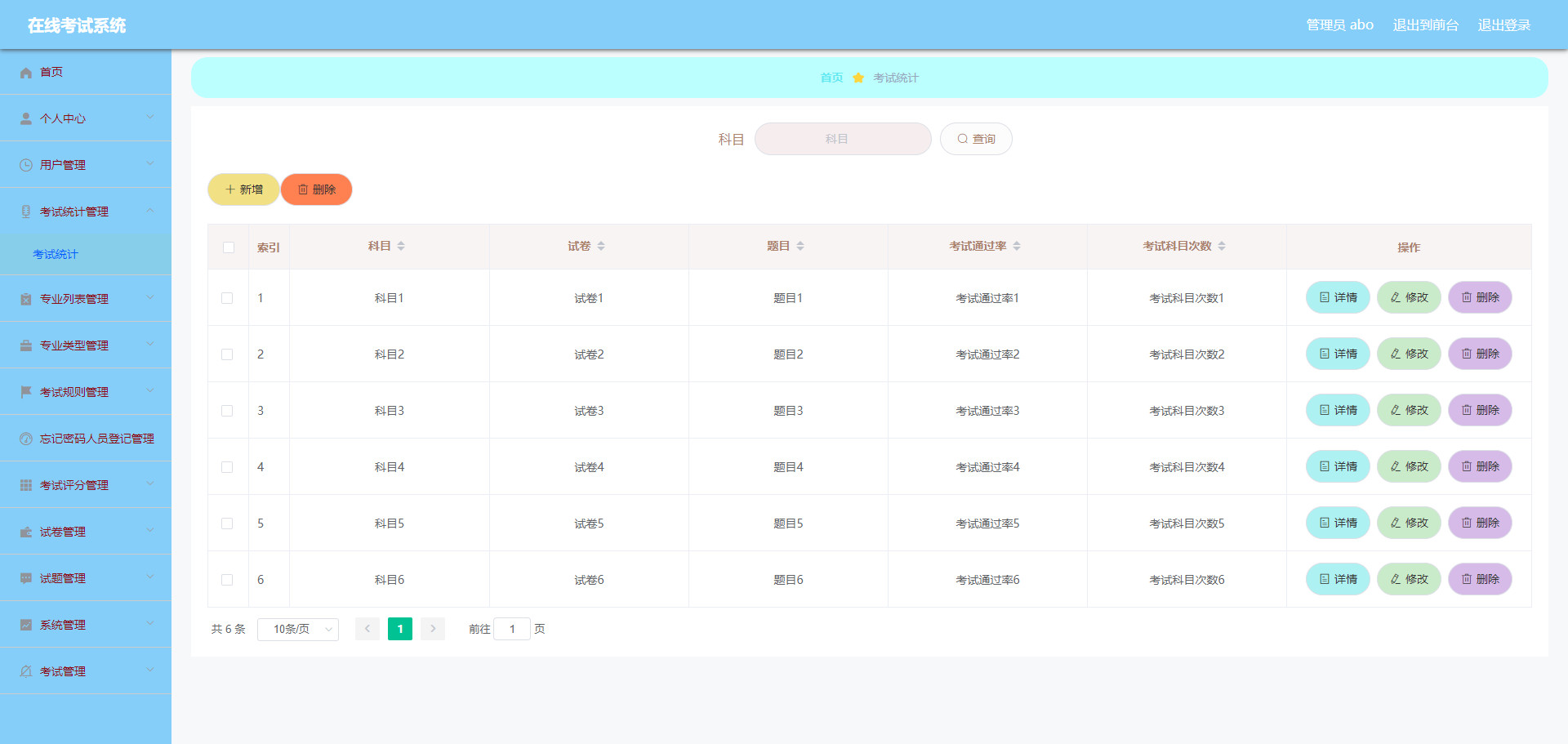This screenshot has height=744, width=1568.
Task: Open the 考试统计 submenu item
Action: 86,255
